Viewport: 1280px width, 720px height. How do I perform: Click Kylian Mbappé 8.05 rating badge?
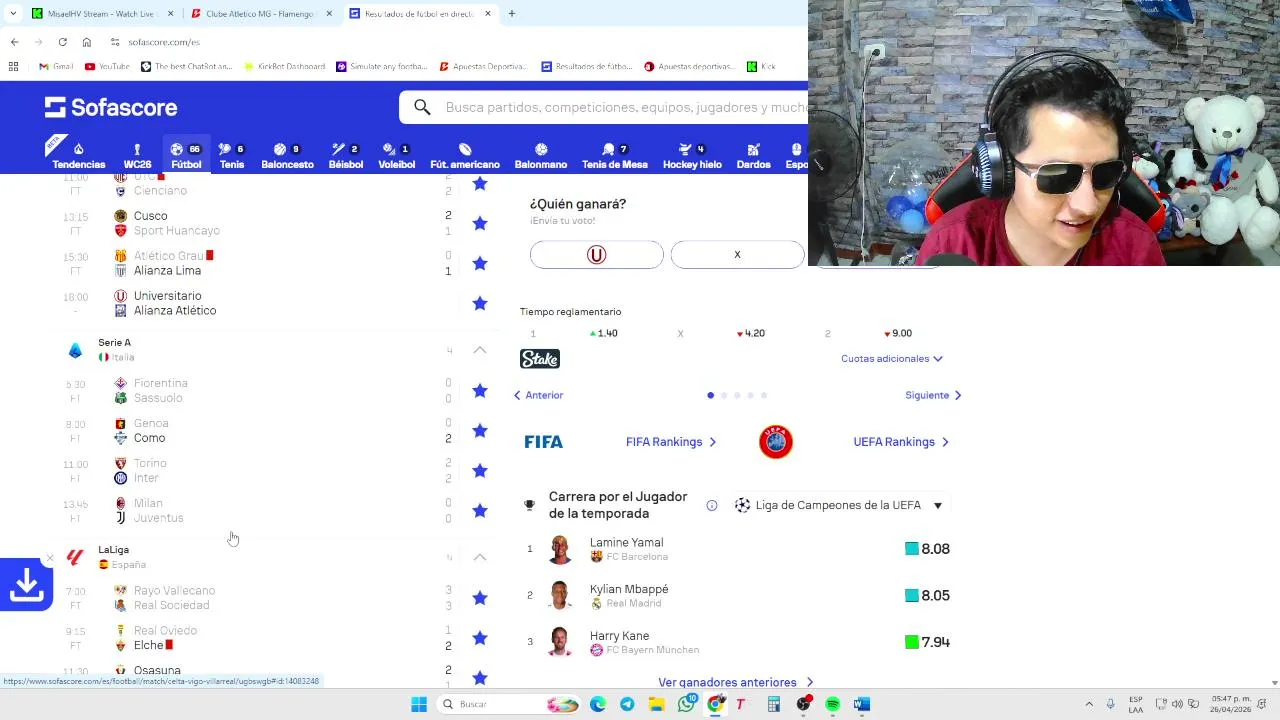pos(928,596)
